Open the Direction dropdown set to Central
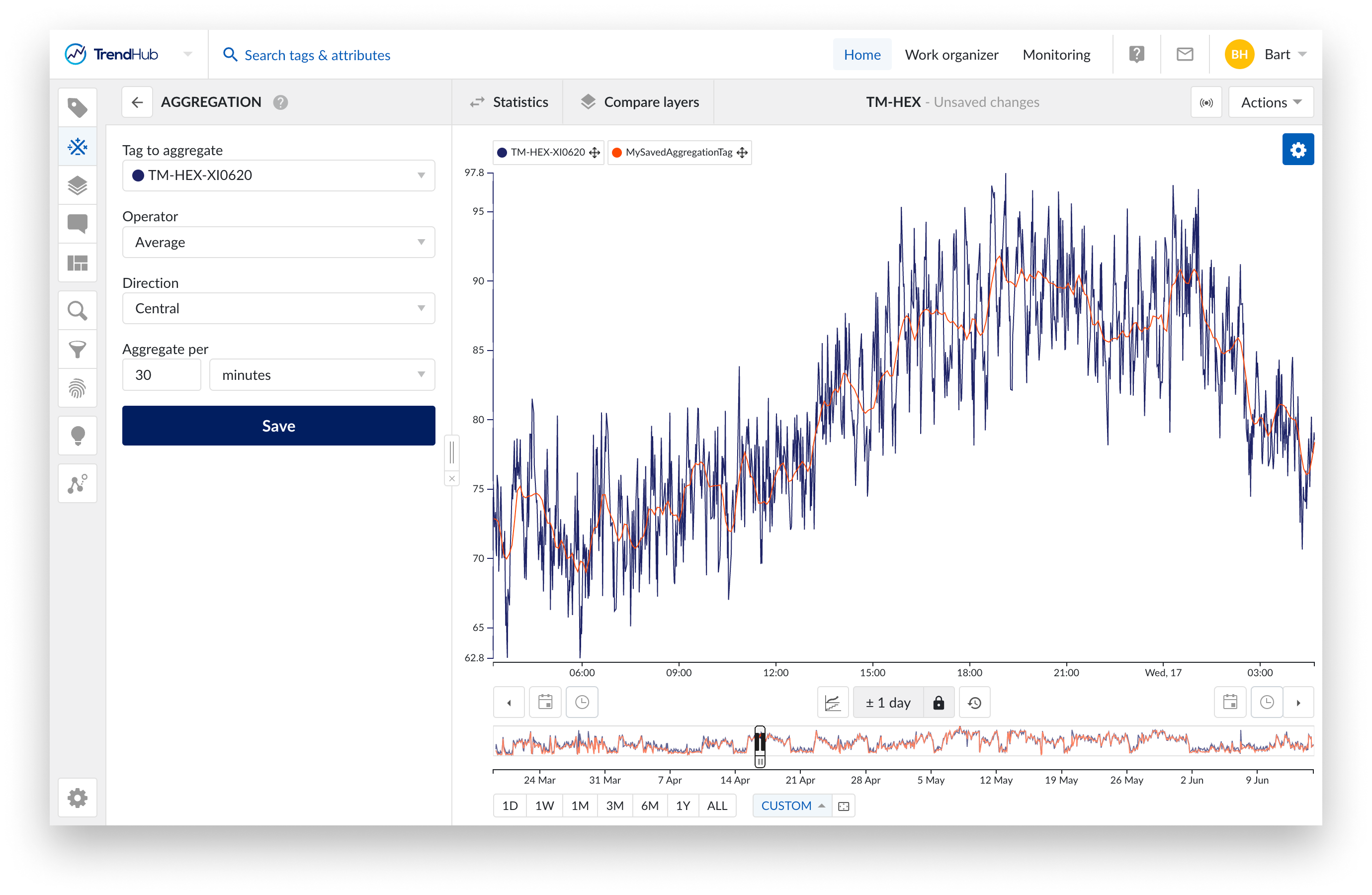 tap(278, 308)
